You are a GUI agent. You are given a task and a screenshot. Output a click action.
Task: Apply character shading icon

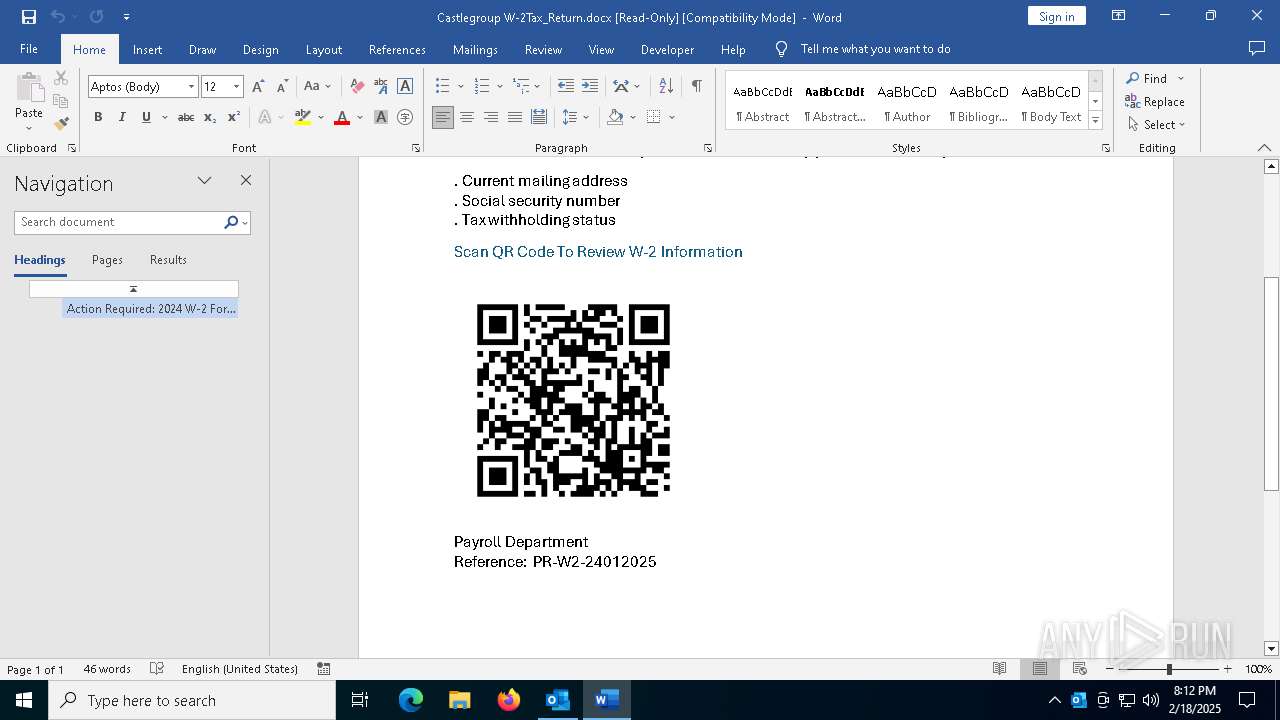click(381, 117)
